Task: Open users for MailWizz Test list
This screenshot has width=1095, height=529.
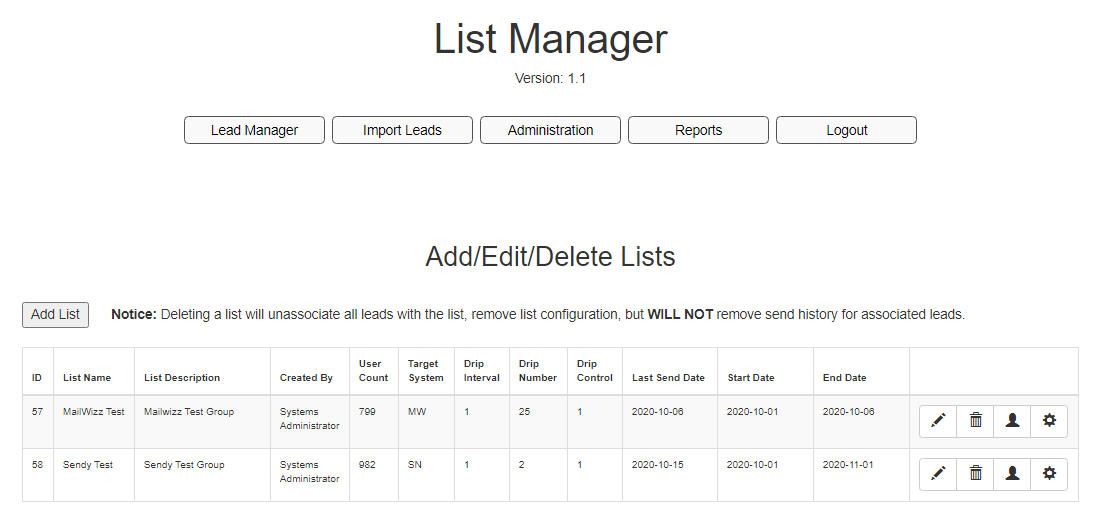Action: point(1012,421)
